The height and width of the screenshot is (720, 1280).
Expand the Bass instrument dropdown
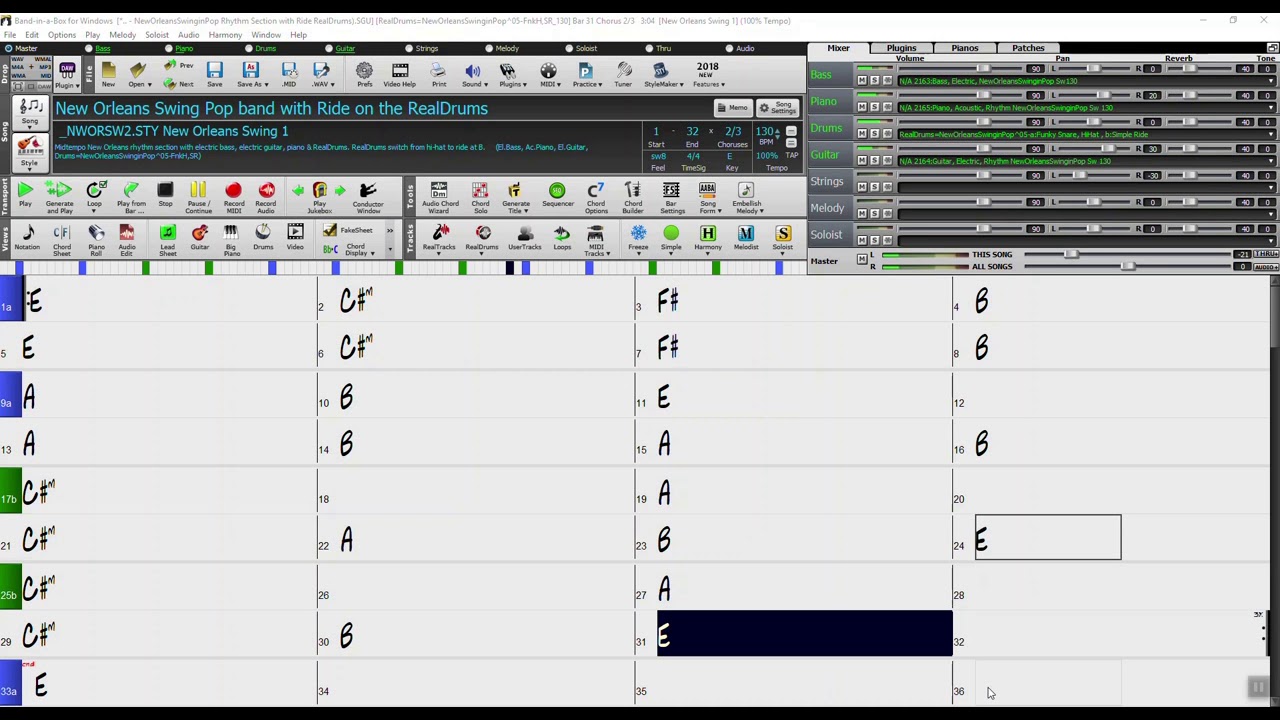click(1269, 81)
